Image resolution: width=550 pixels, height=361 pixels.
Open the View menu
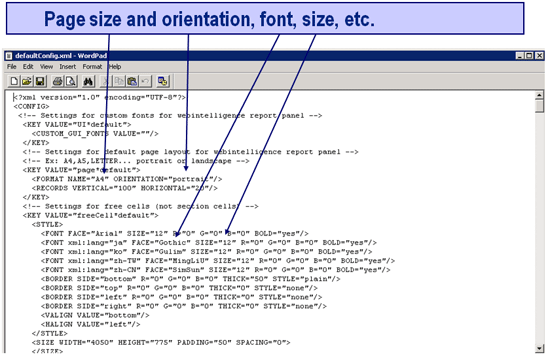46,67
